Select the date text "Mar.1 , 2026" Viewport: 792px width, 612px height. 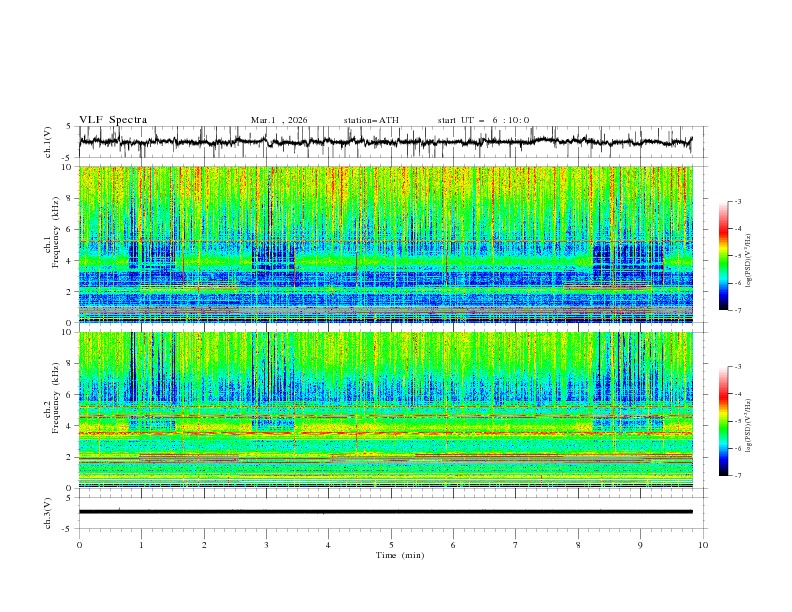279,120
